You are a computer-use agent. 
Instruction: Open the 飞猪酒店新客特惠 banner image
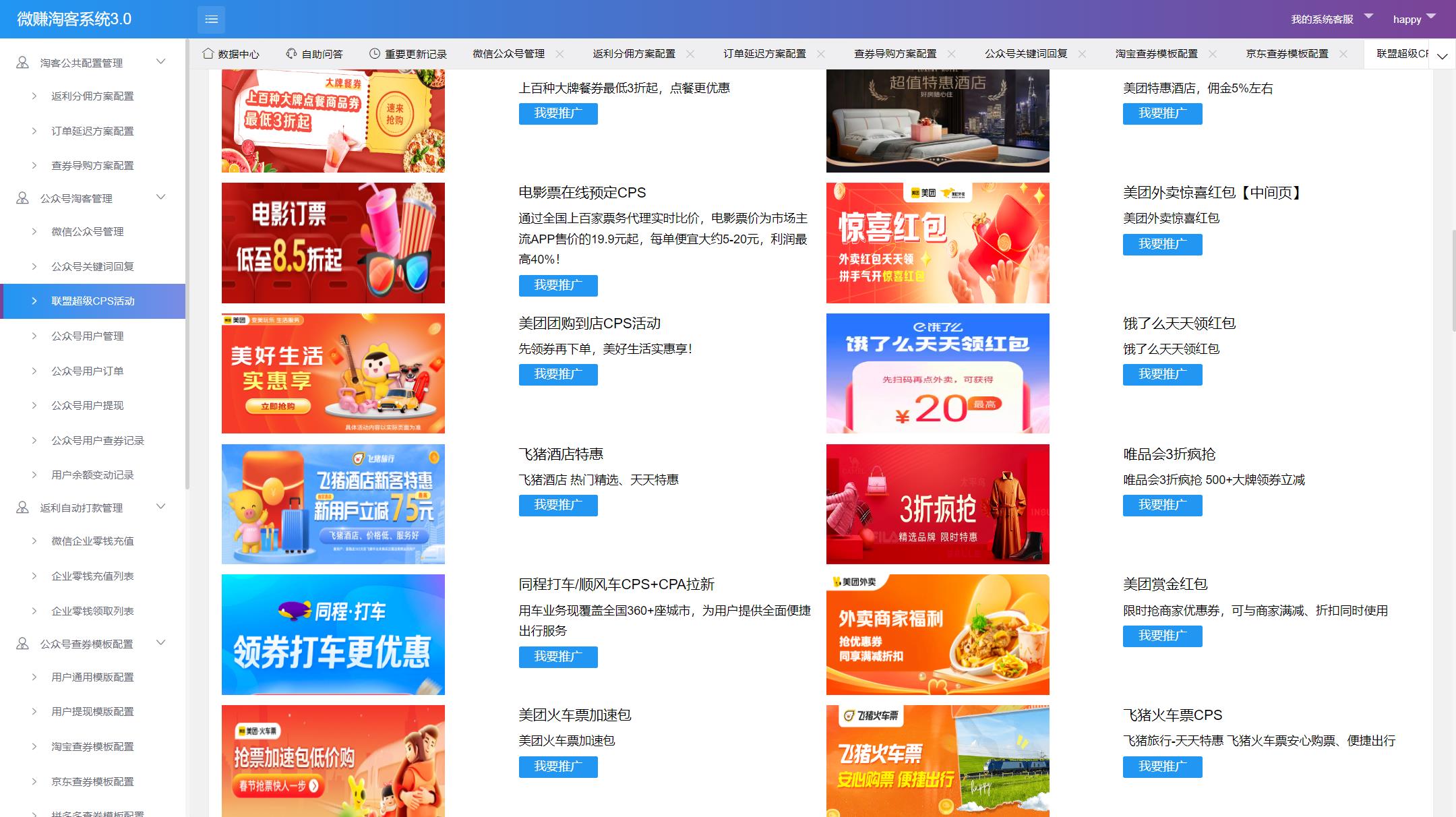(333, 504)
